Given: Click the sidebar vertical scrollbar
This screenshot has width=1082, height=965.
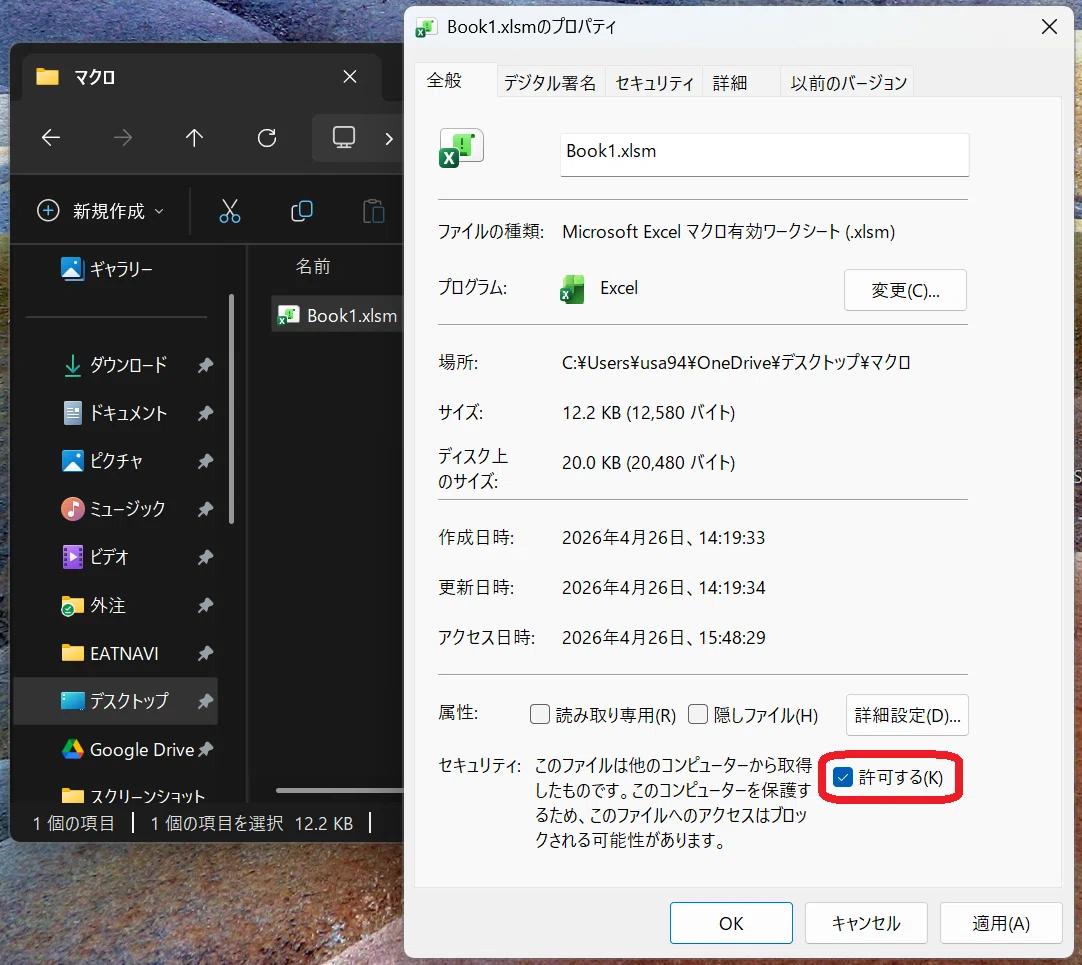Looking at the screenshot, I should pos(231,409).
